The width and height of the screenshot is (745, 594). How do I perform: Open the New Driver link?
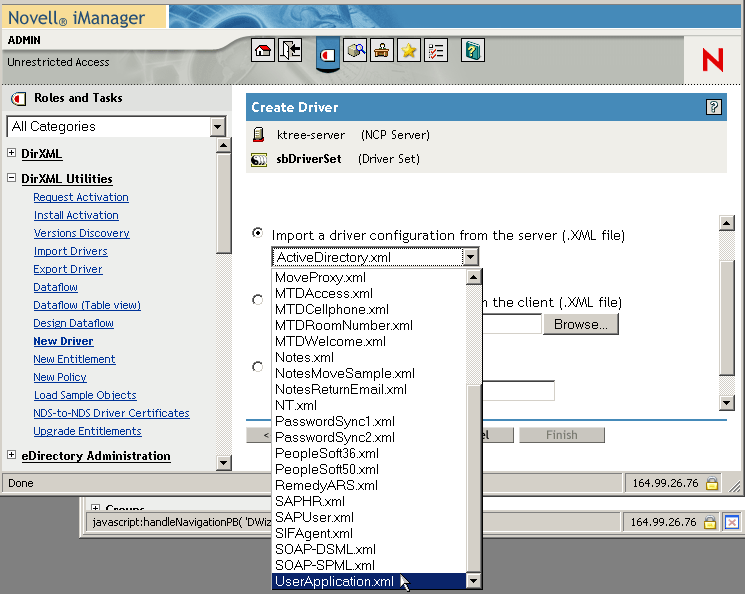63,341
